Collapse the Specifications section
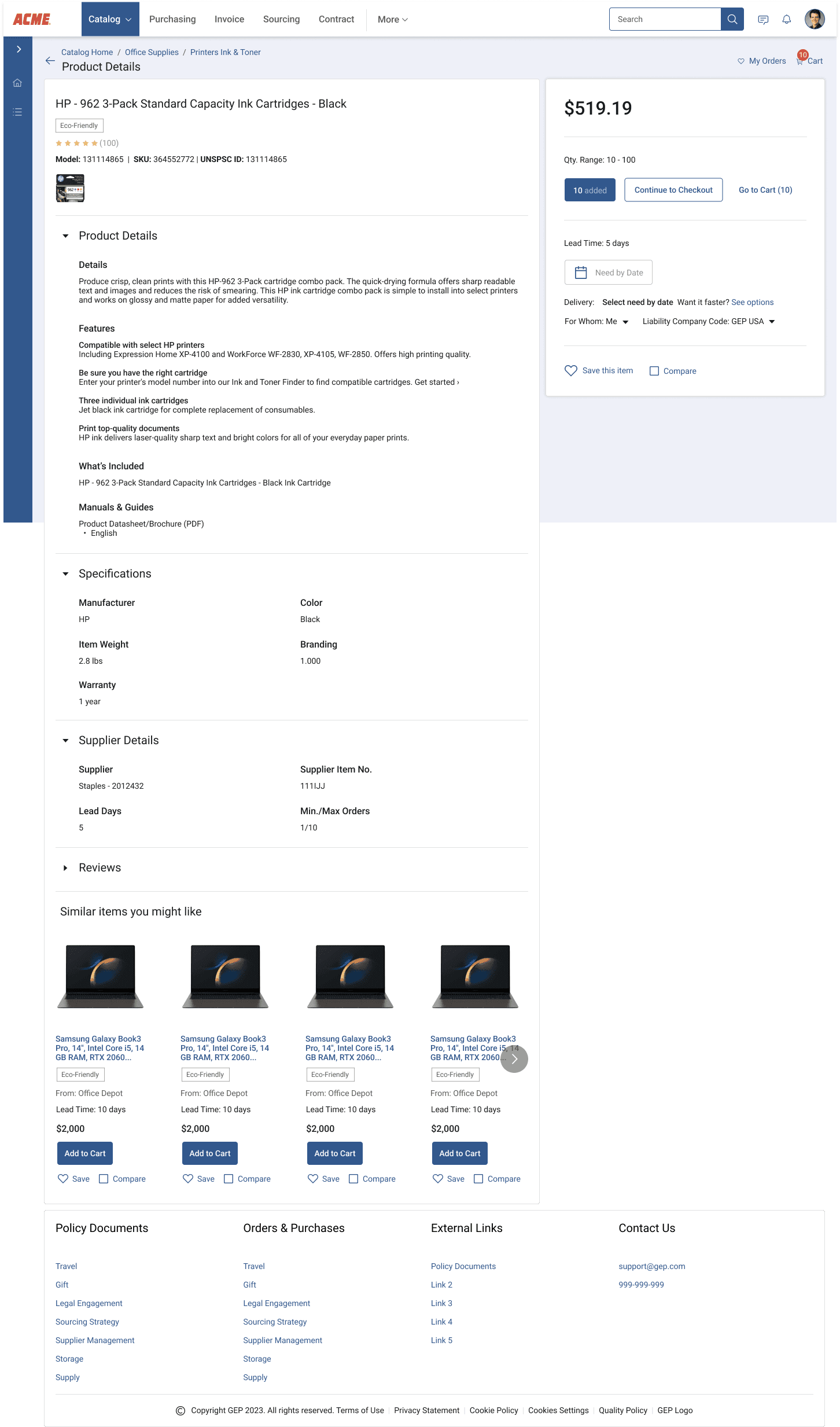This screenshot has height=1427, width=840. (x=65, y=573)
